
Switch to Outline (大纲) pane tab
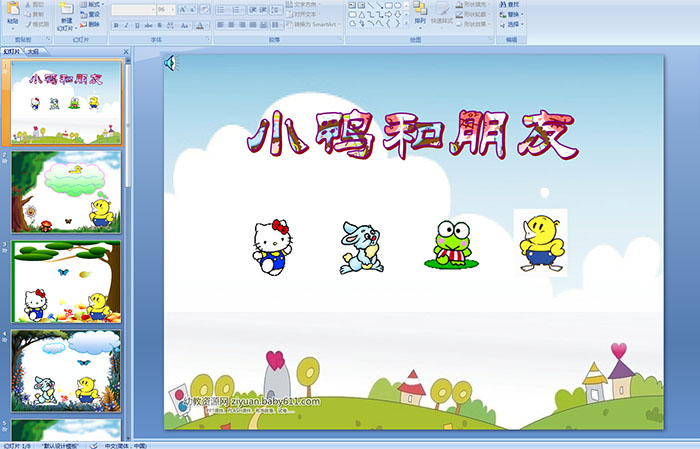(x=33, y=52)
